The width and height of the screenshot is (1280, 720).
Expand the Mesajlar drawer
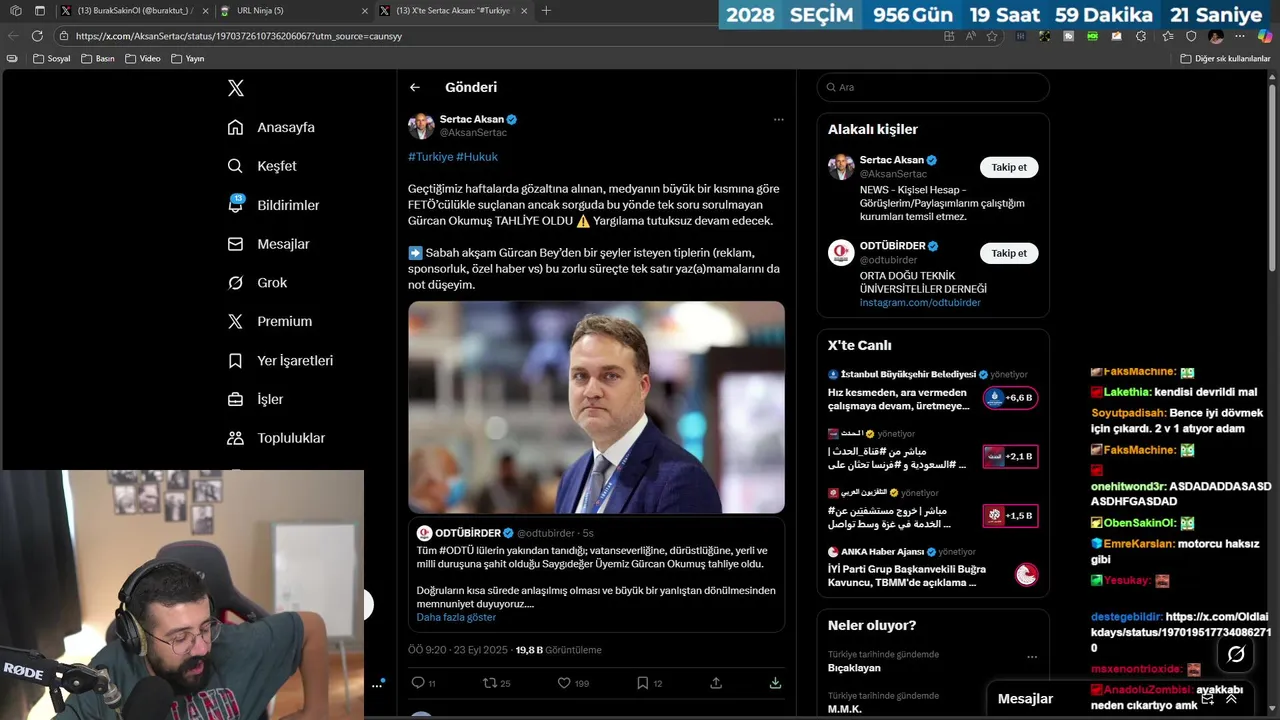[x=1231, y=698]
